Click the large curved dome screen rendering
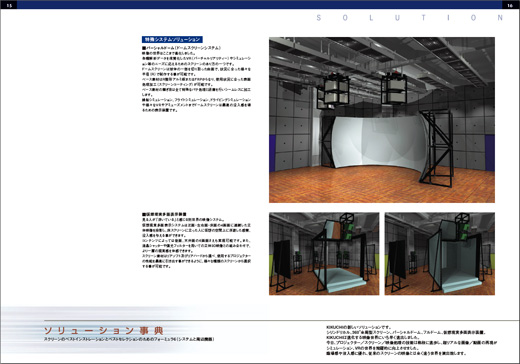Viewport: 520px width, 364px height. point(382,120)
